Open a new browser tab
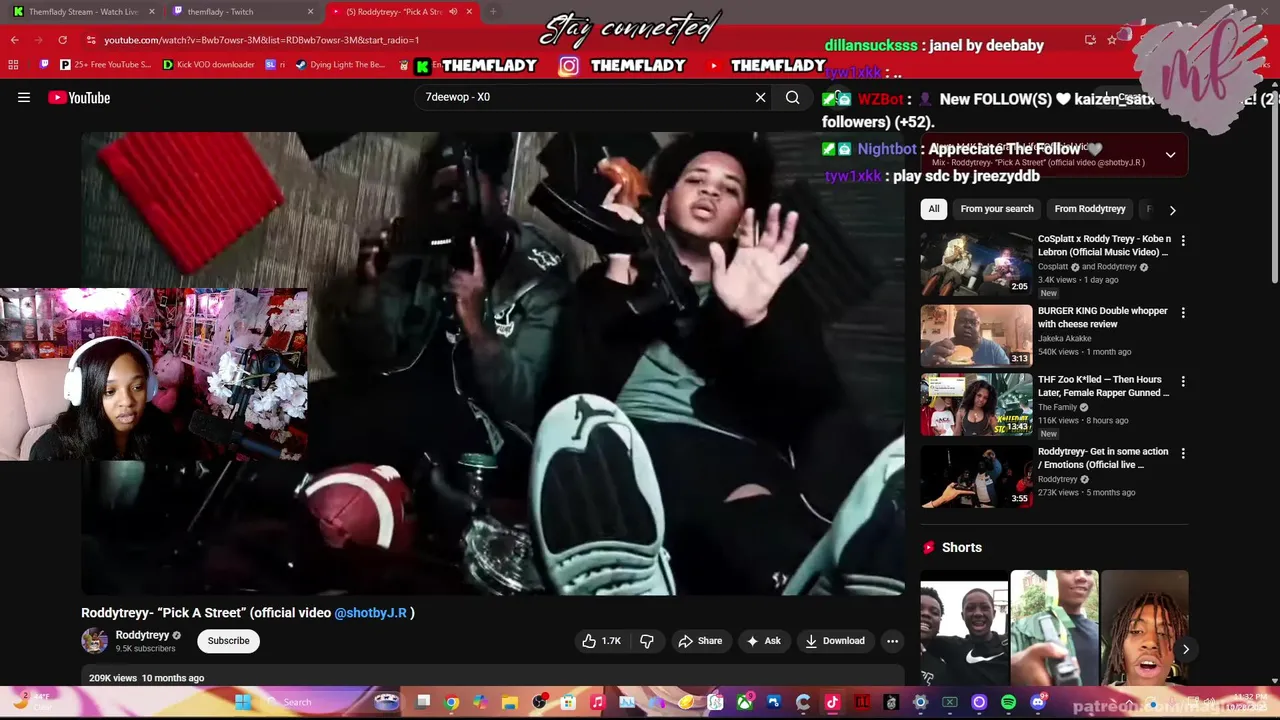This screenshot has height=720, width=1280. click(492, 12)
